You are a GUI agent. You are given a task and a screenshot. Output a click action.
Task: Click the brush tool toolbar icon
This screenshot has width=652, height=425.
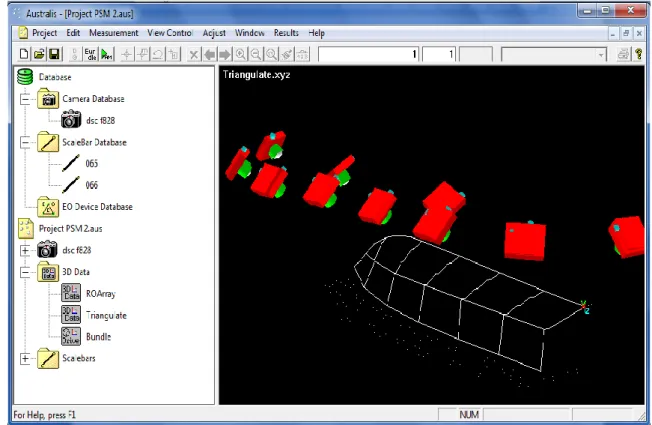pyautogui.click(x=287, y=54)
